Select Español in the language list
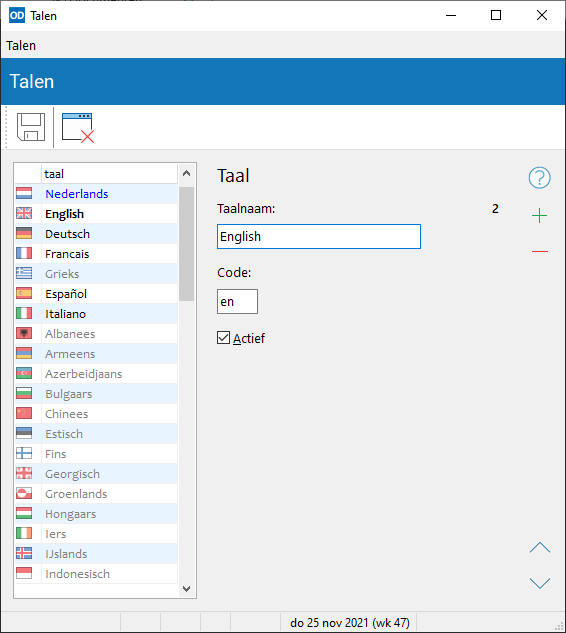The image size is (566, 633). pos(96,293)
